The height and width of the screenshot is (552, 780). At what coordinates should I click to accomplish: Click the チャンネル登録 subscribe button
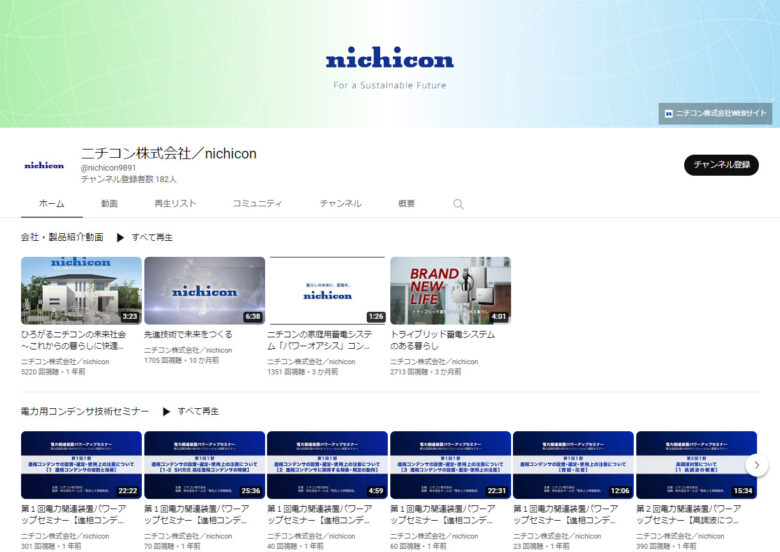(x=721, y=165)
